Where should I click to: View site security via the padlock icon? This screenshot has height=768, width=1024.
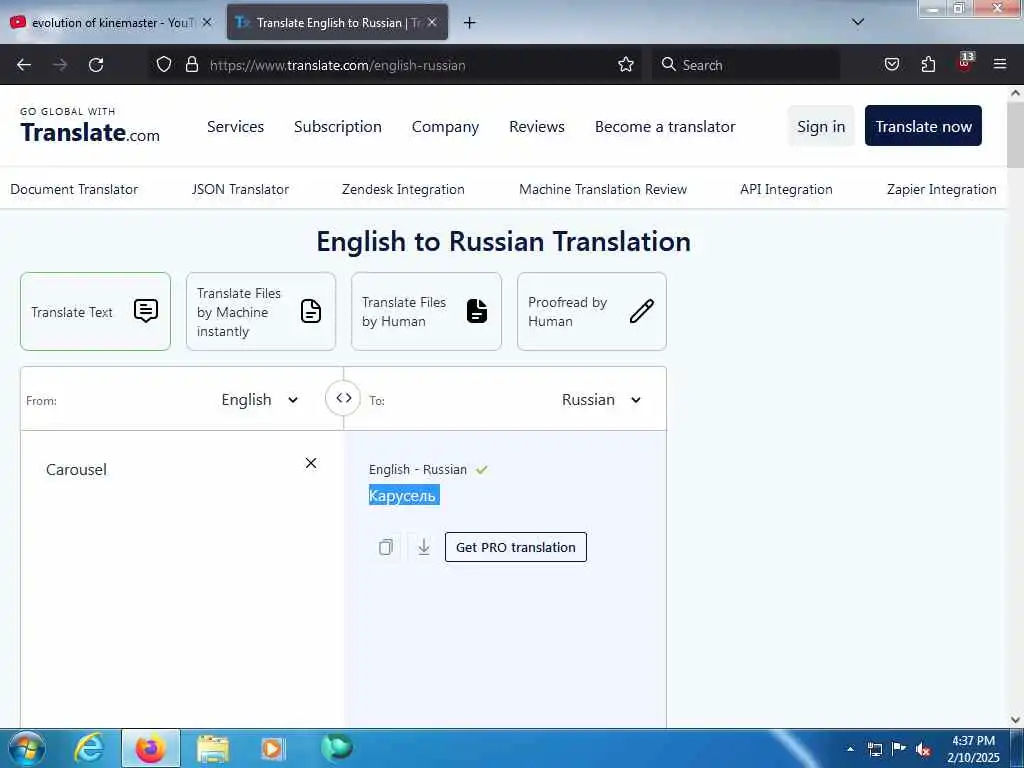click(x=191, y=65)
